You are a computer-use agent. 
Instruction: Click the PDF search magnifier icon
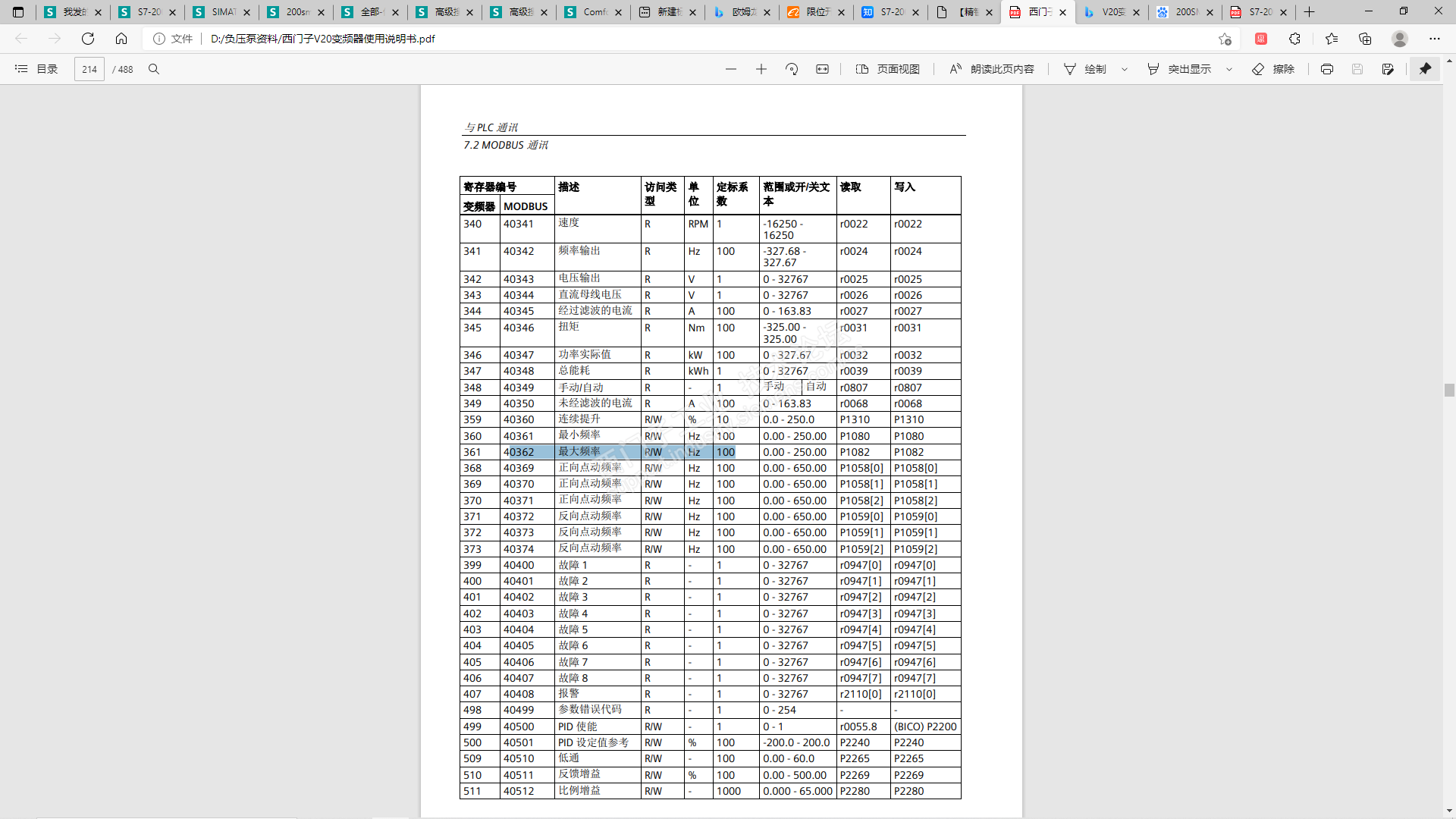[x=154, y=69]
